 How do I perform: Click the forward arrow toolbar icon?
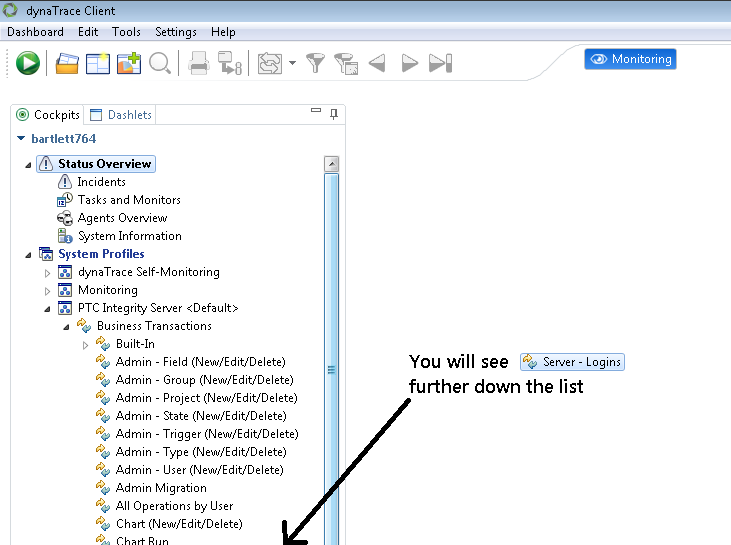coord(409,63)
